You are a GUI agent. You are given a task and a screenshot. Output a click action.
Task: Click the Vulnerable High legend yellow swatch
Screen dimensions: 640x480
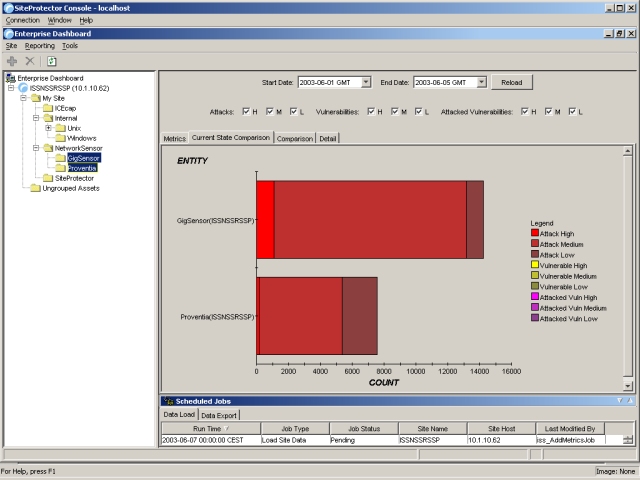click(535, 265)
